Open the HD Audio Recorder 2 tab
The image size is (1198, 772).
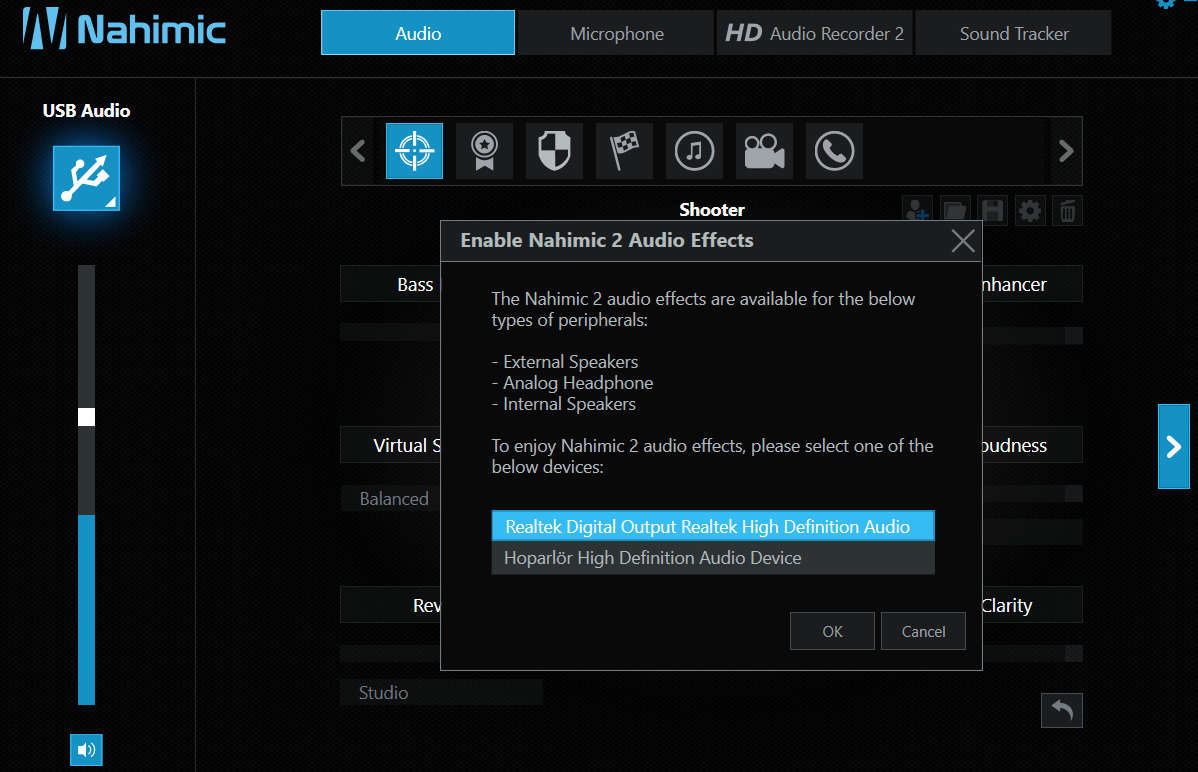tap(814, 33)
